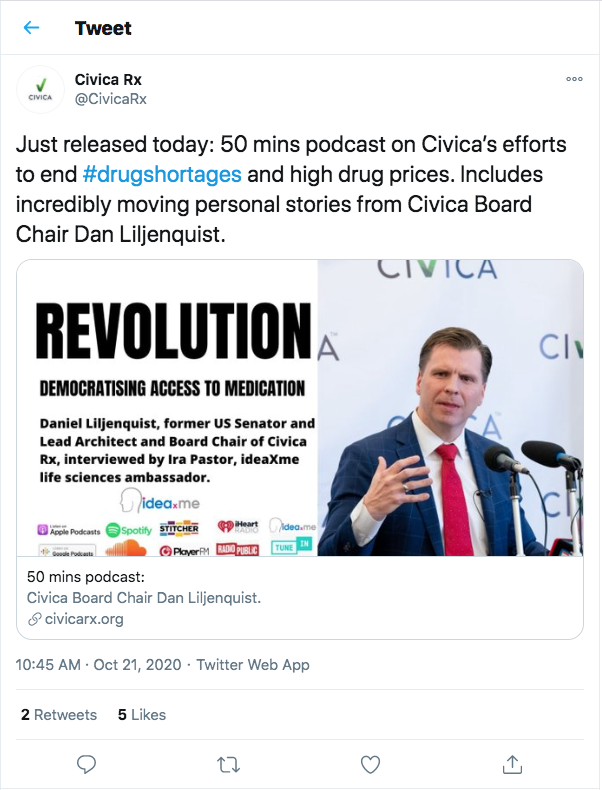Image resolution: width=602 pixels, height=790 pixels.
Task: Open the speaker photo in the card
Action: pos(450,408)
